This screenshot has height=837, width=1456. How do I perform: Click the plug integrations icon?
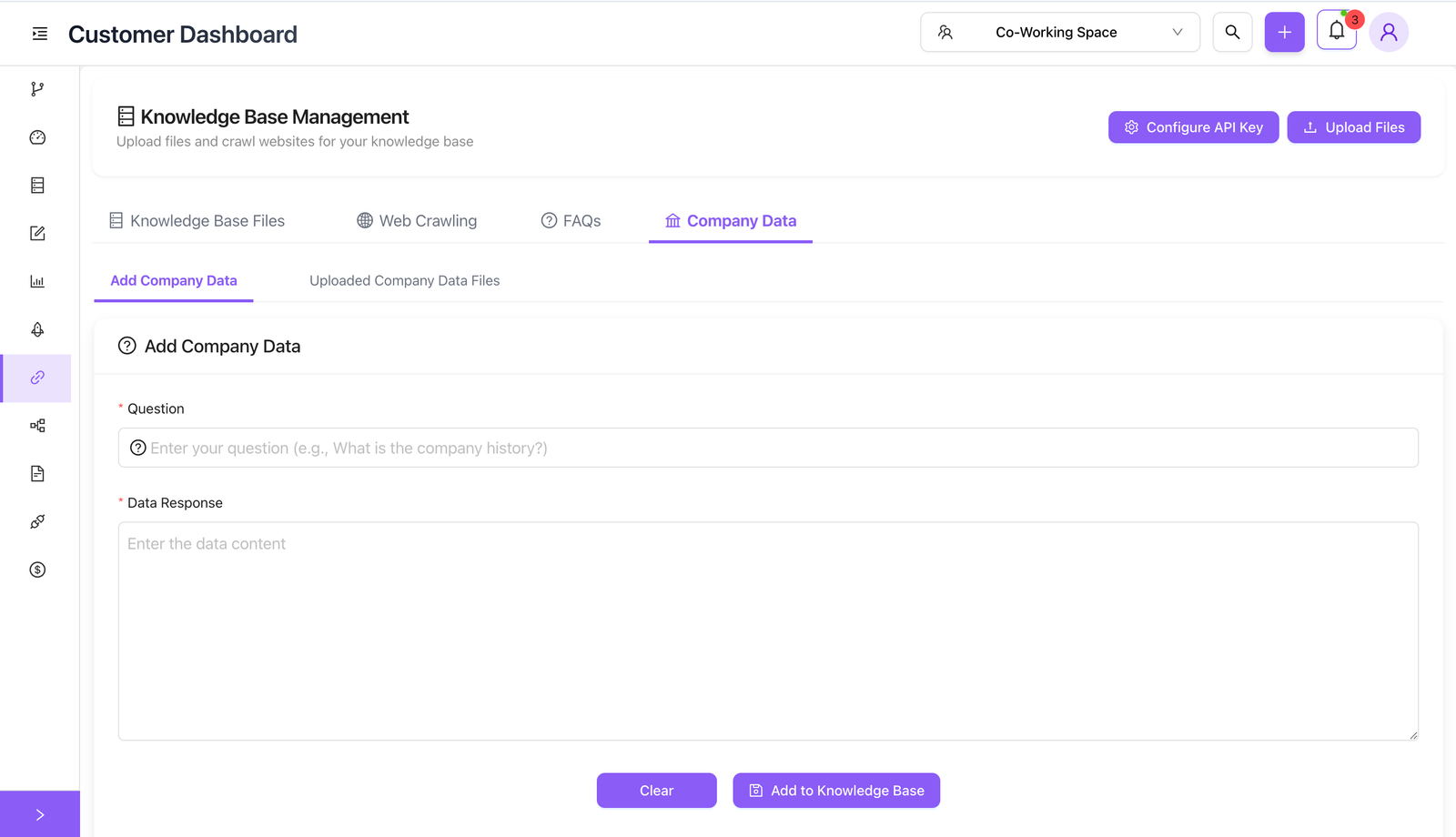[x=36, y=521]
